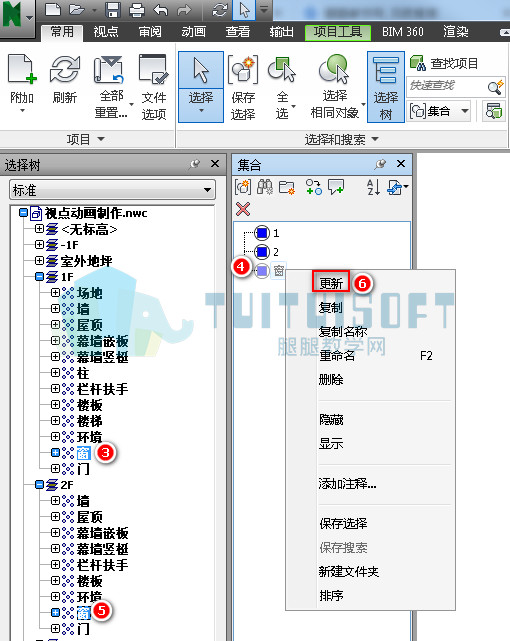Switch to the 查看 ribbon tab
Screen dimensions: 510x641
(x=237, y=32)
